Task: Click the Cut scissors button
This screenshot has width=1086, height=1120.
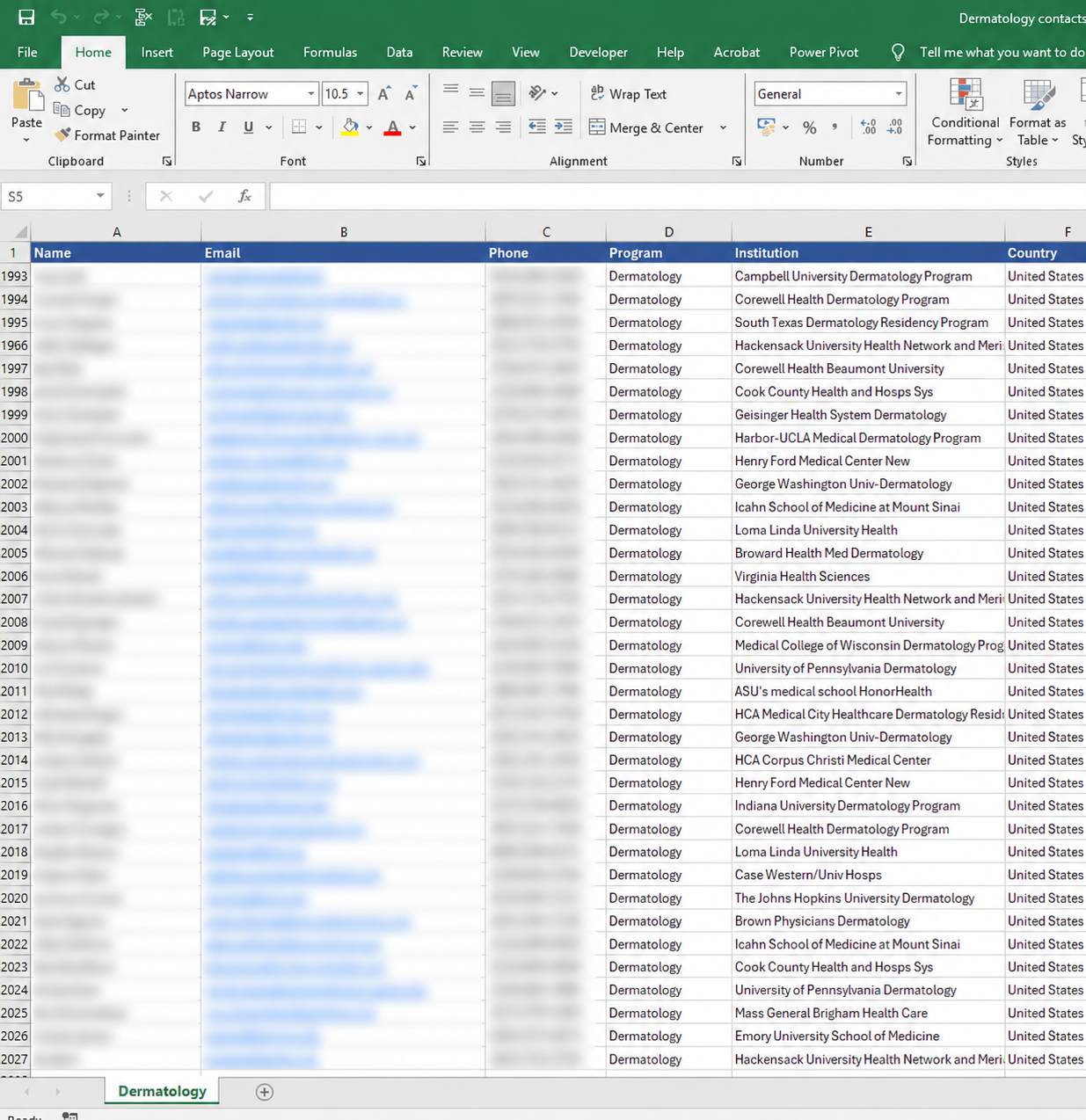Action: [x=75, y=84]
